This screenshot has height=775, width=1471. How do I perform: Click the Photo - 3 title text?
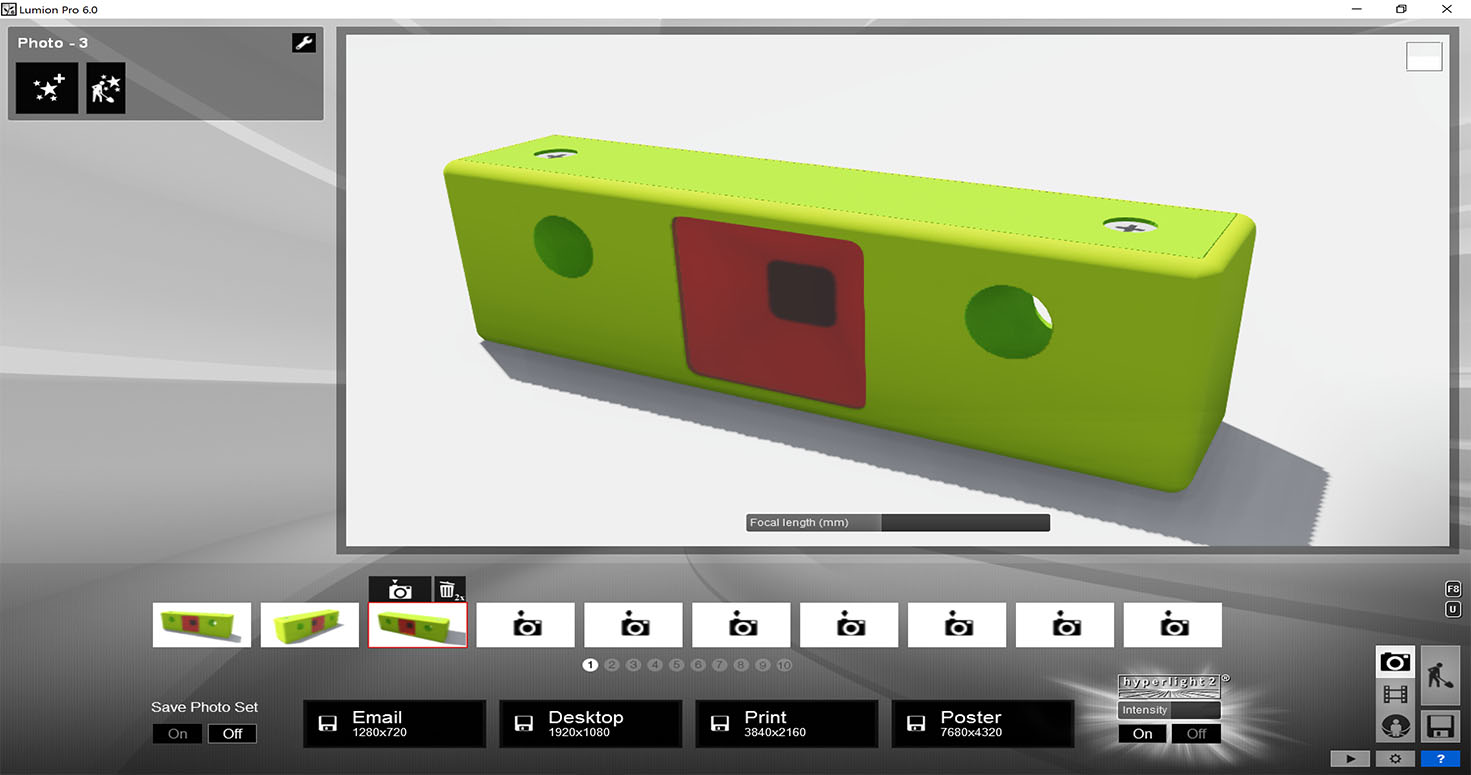(x=53, y=43)
